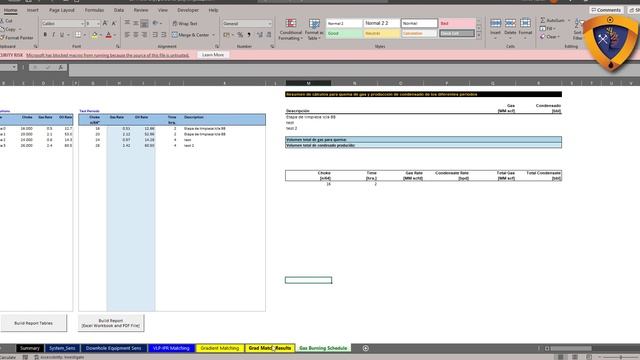
Task: Click the Build Report Tables button
Action: [33, 323]
